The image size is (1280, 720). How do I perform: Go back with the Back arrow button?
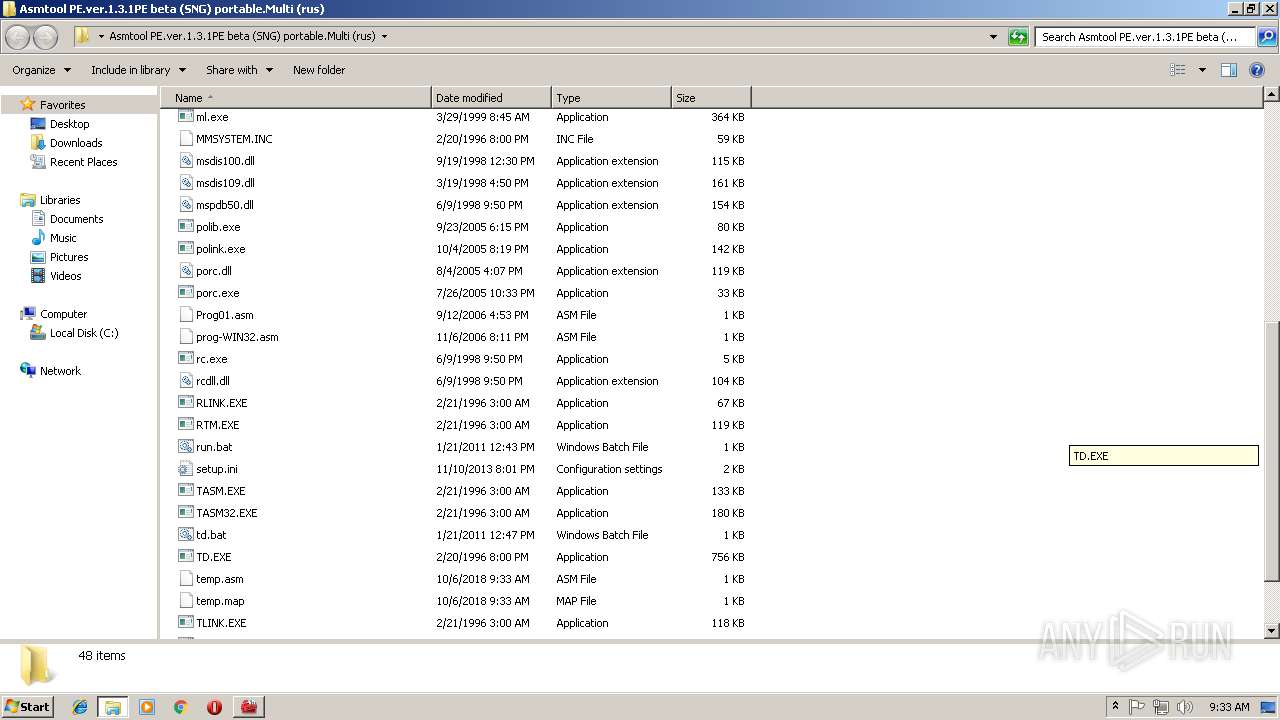point(18,37)
